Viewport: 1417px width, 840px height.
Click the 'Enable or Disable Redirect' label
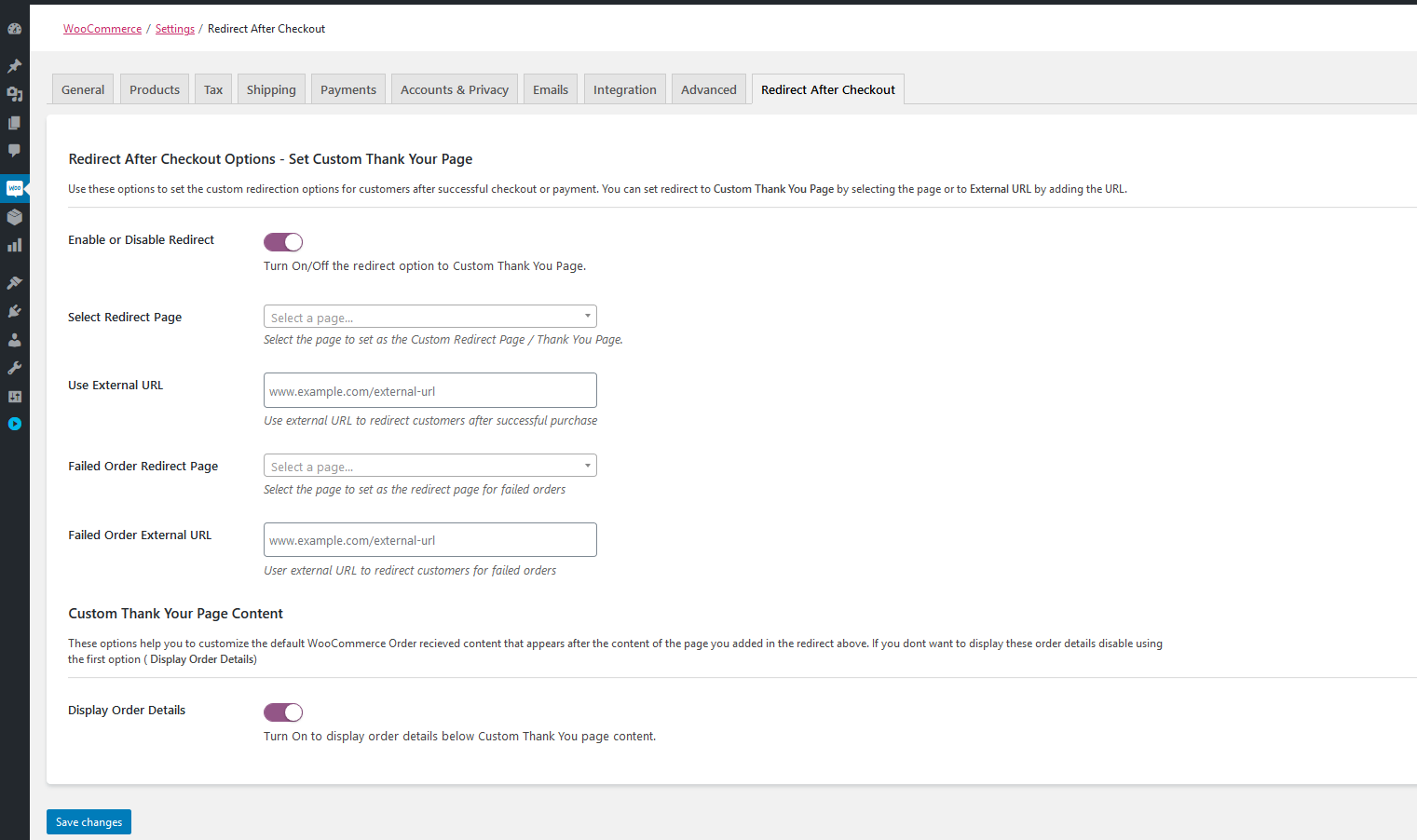coord(141,240)
